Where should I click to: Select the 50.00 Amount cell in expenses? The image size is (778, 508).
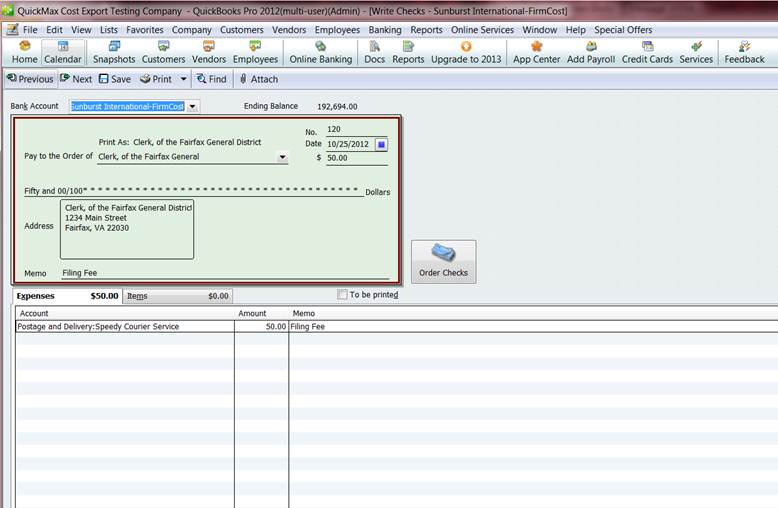click(x=261, y=326)
